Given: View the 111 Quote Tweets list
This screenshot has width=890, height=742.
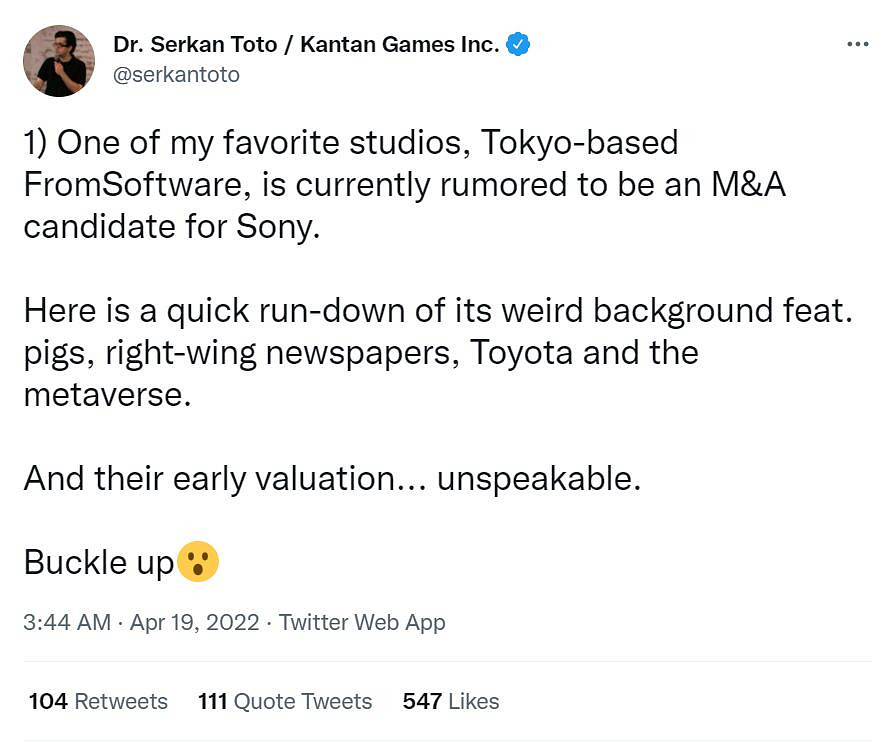Looking at the screenshot, I should click(x=285, y=701).
